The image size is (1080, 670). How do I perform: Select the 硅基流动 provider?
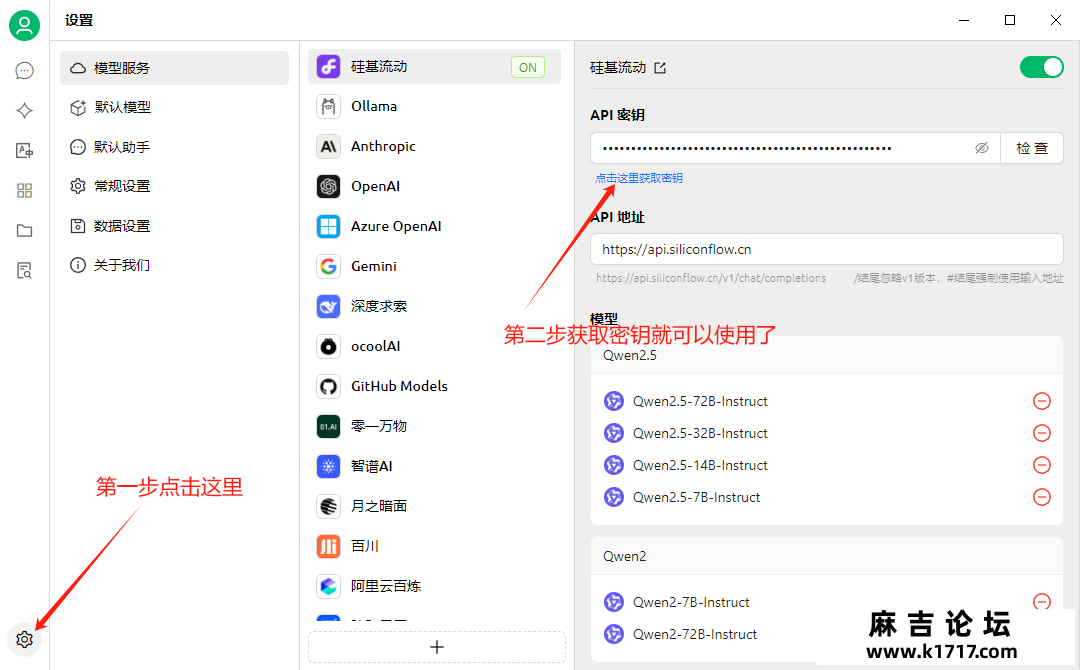click(434, 67)
